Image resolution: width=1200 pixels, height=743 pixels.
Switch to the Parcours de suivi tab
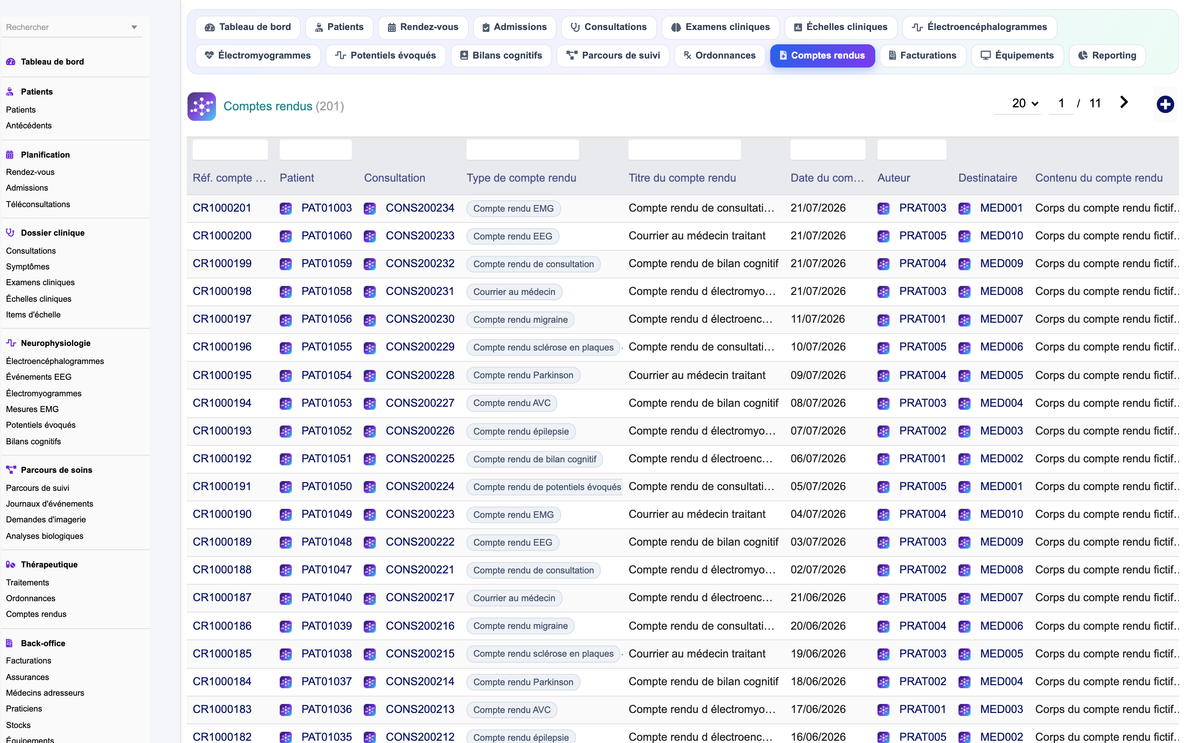click(613, 56)
